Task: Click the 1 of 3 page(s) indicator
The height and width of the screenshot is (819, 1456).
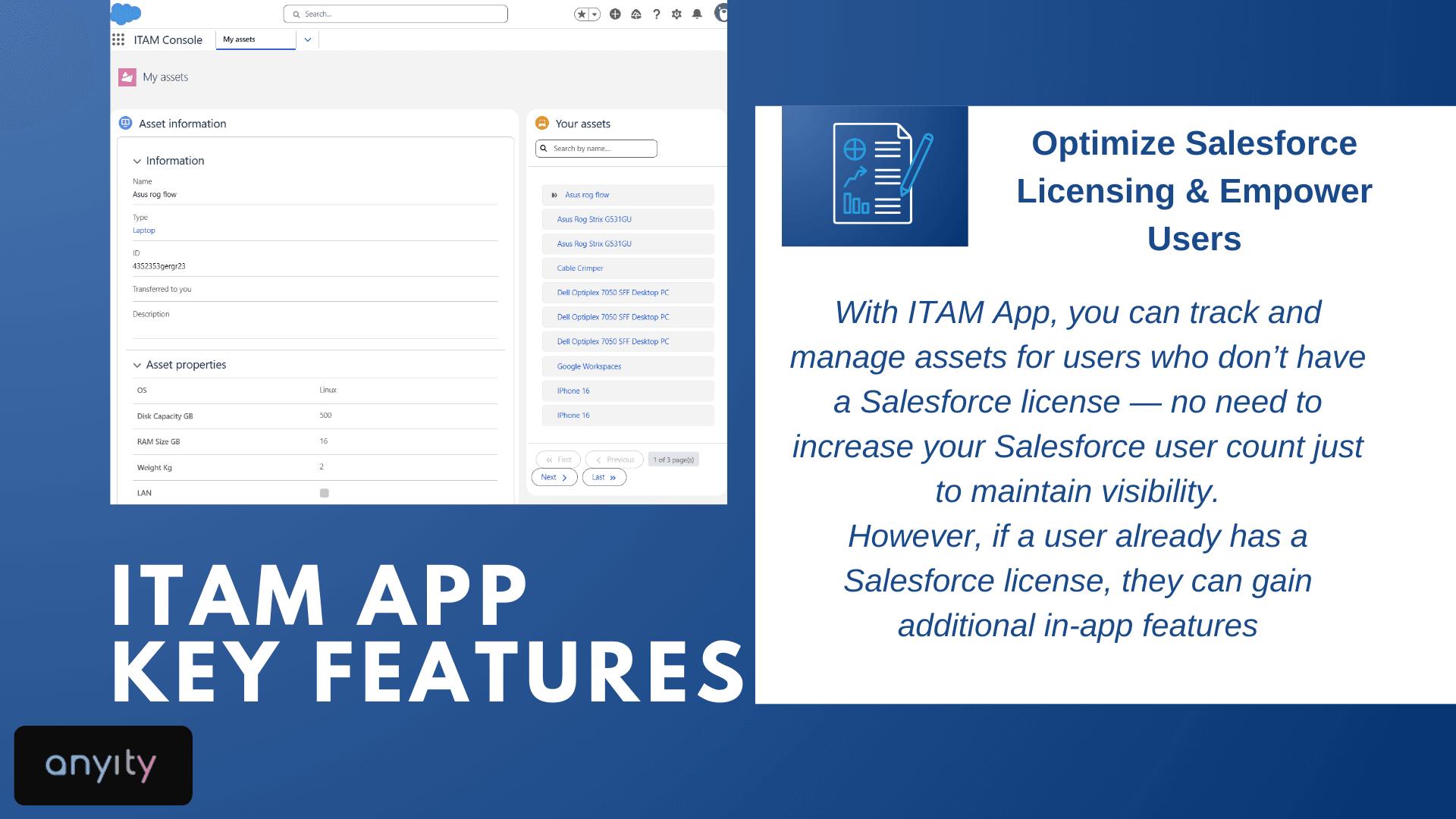Action: click(673, 460)
